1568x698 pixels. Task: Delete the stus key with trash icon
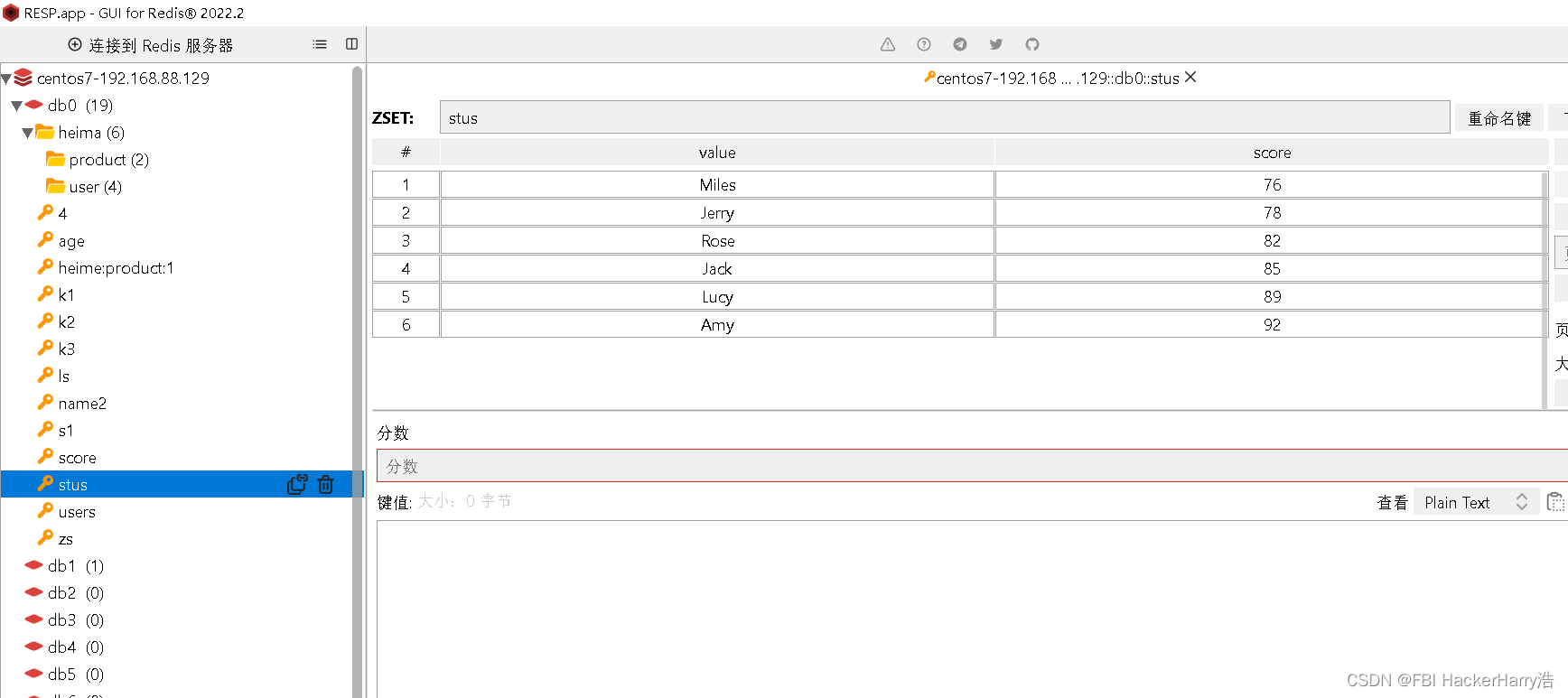point(326,485)
